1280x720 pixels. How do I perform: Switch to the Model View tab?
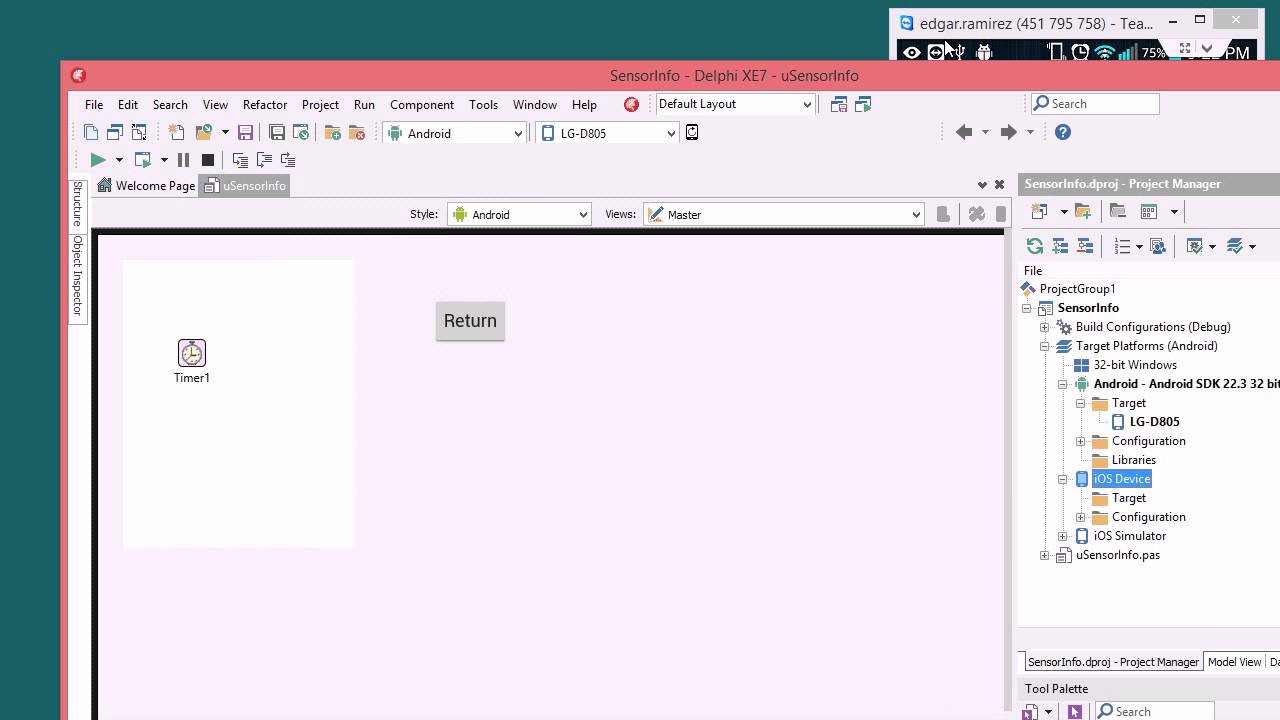coord(1234,662)
